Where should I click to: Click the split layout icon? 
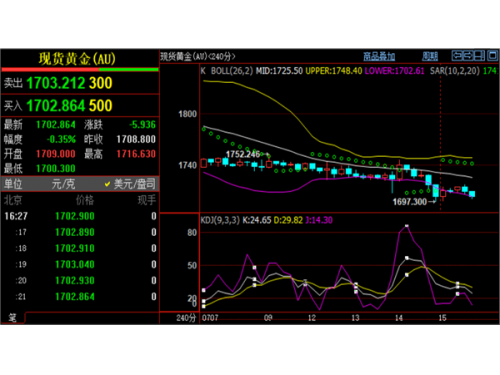click(x=479, y=56)
